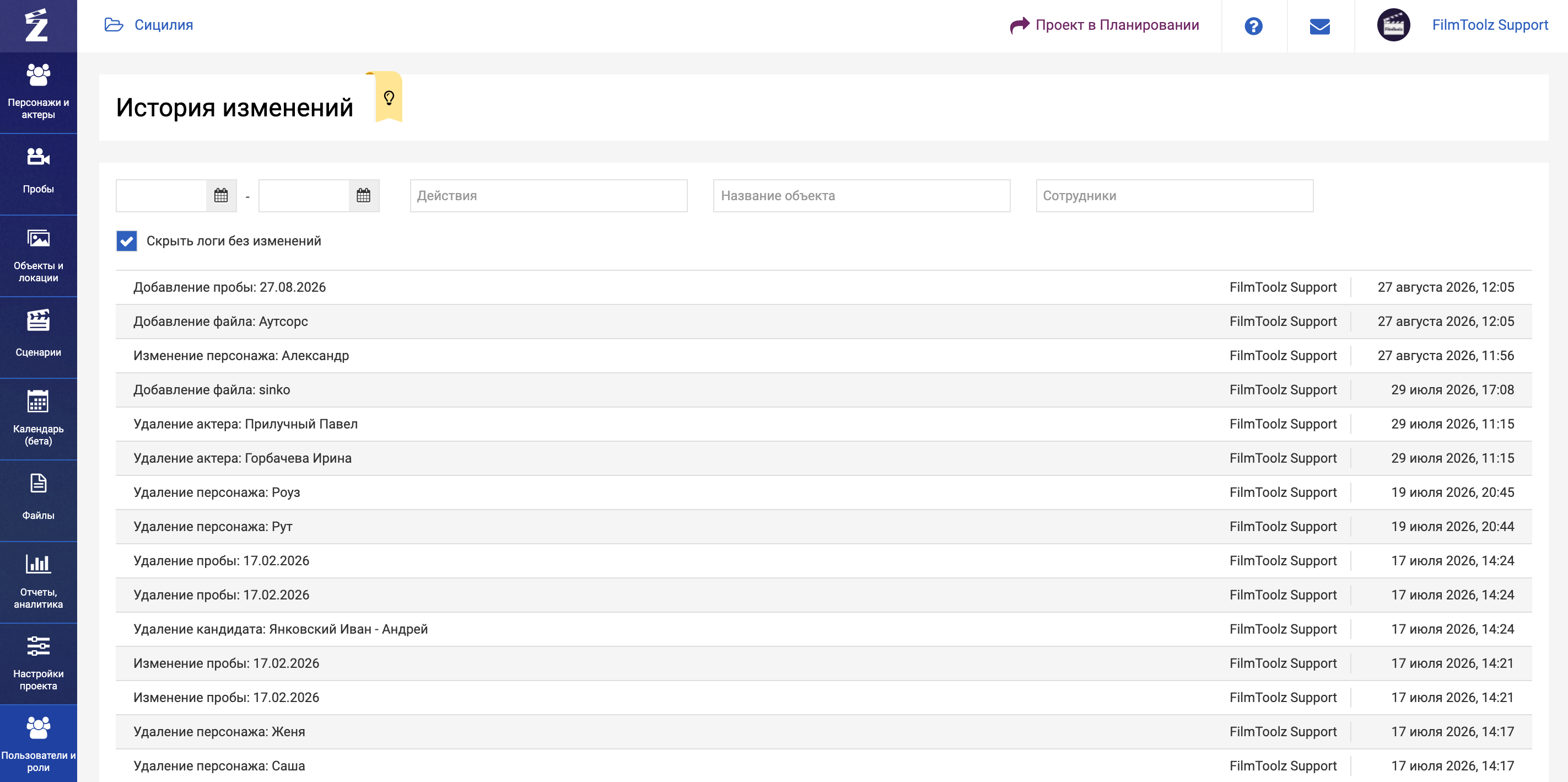This screenshot has height=782, width=1568.
Task: Open the Пробы sidebar section
Action: (39, 174)
